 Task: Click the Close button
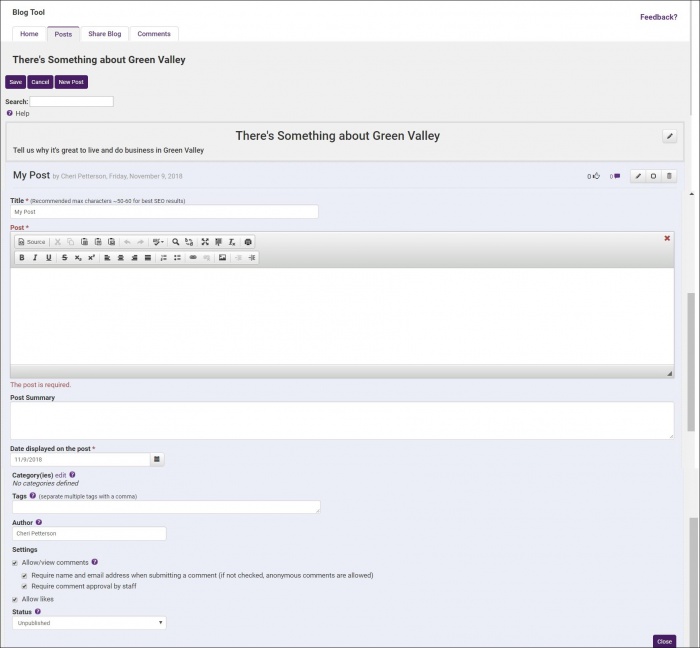pyautogui.click(x=664, y=641)
